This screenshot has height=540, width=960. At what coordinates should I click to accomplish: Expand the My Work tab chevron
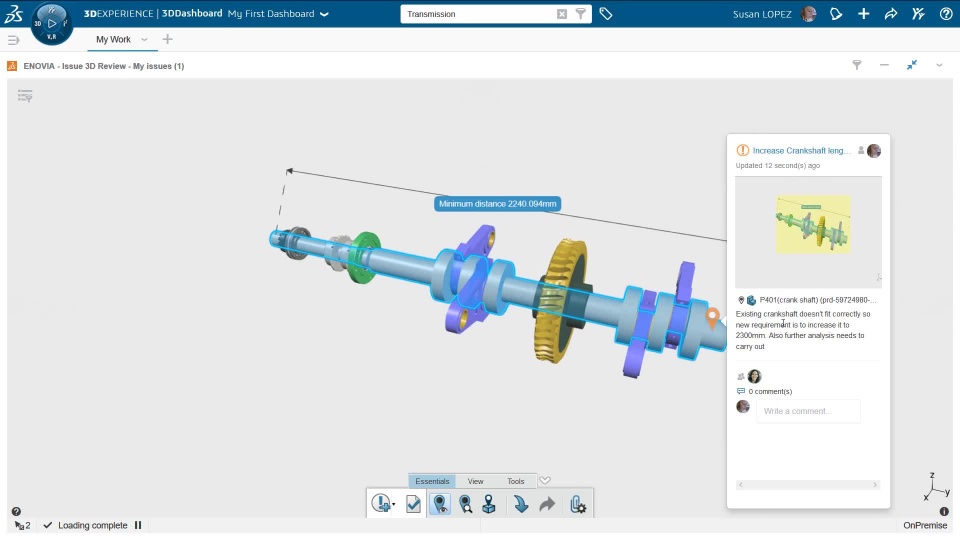pyautogui.click(x=144, y=40)
